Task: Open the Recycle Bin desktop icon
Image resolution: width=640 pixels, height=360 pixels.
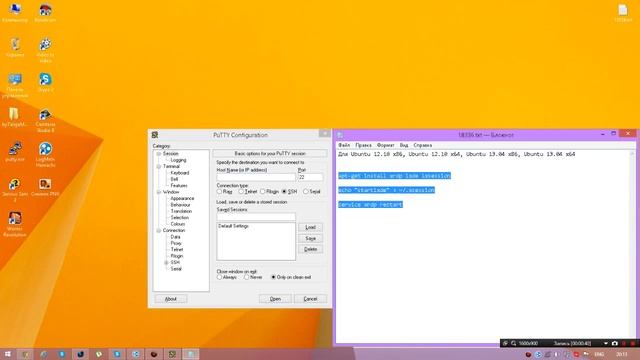Action: click(15, 47)
